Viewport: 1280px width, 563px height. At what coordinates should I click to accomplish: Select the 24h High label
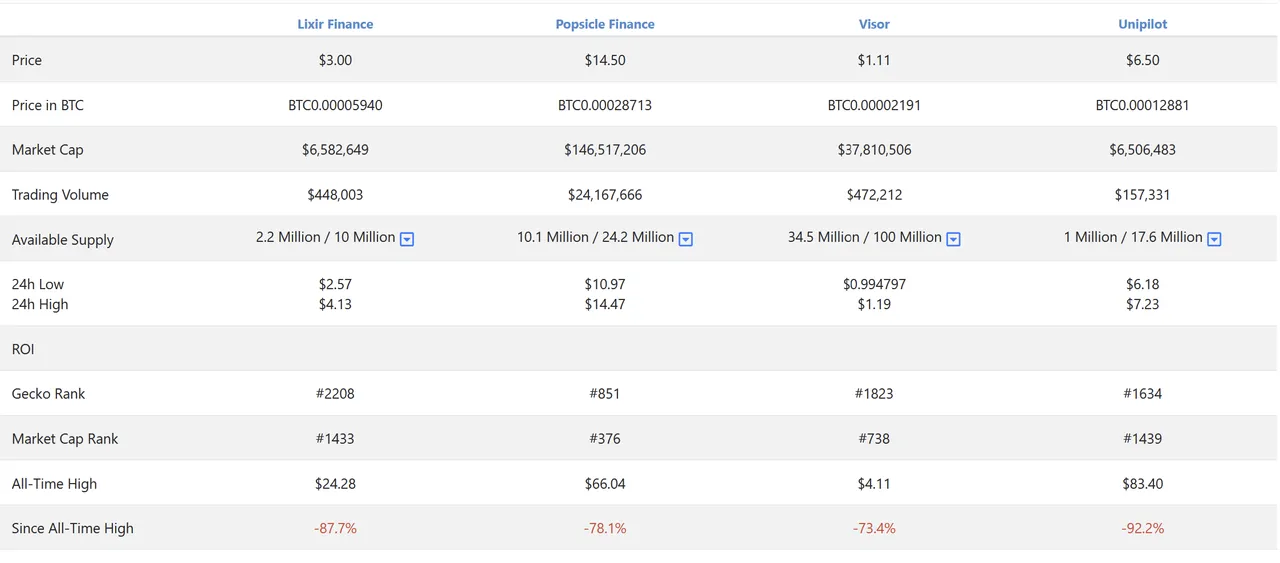40,304
